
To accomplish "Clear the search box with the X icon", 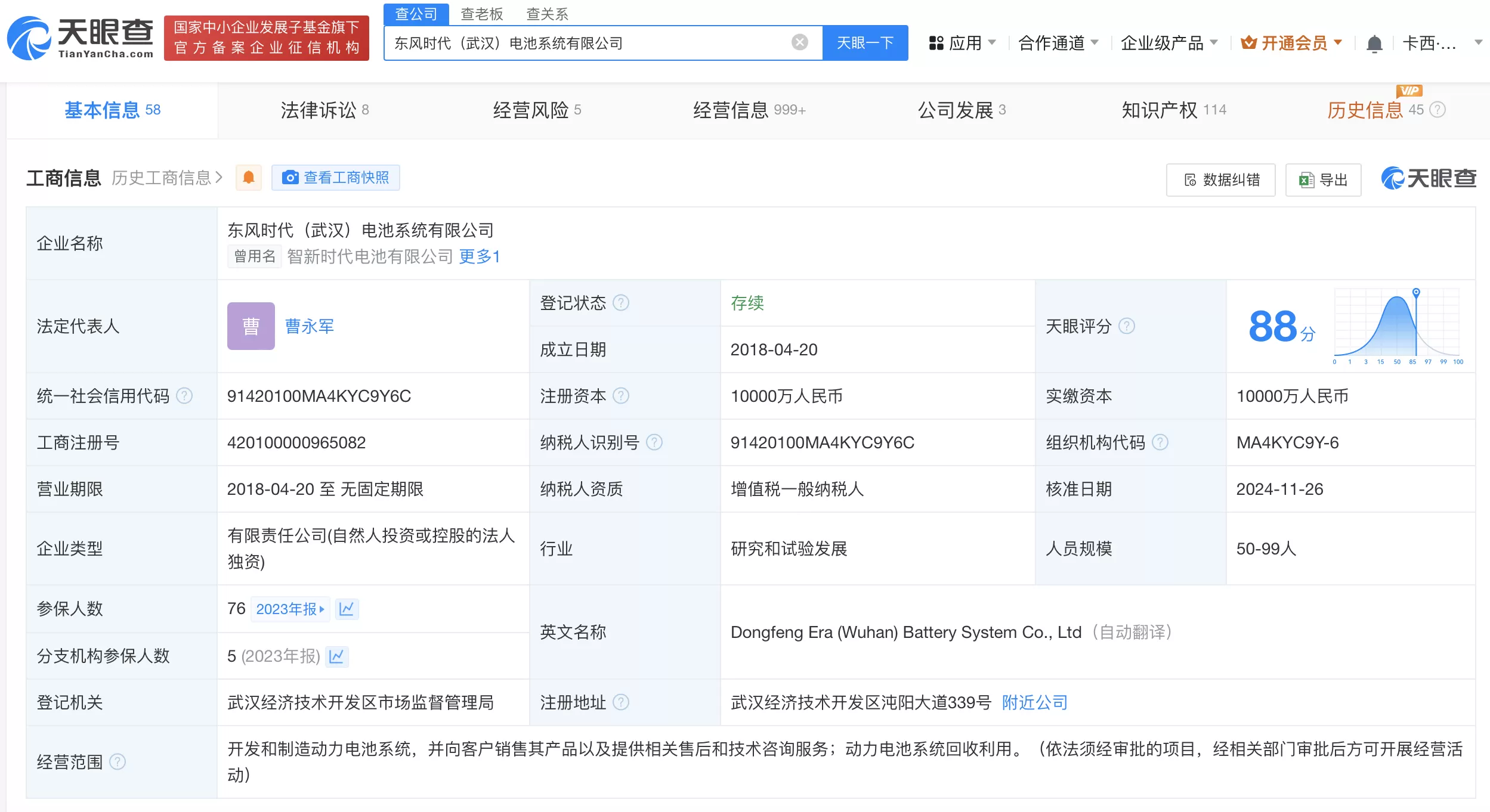I will pos(800,42).
